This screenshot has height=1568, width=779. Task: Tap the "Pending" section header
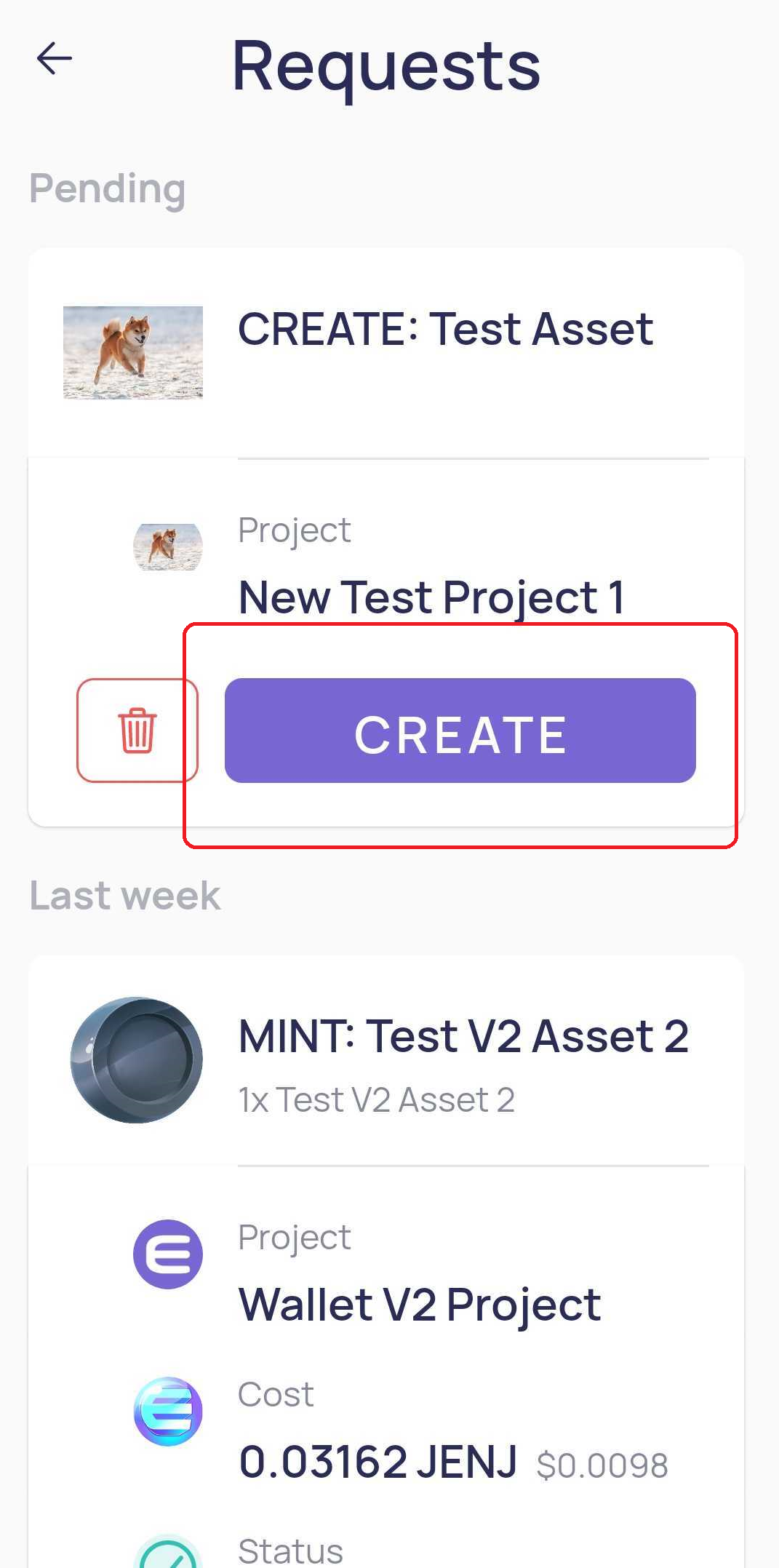coord(108,188)
